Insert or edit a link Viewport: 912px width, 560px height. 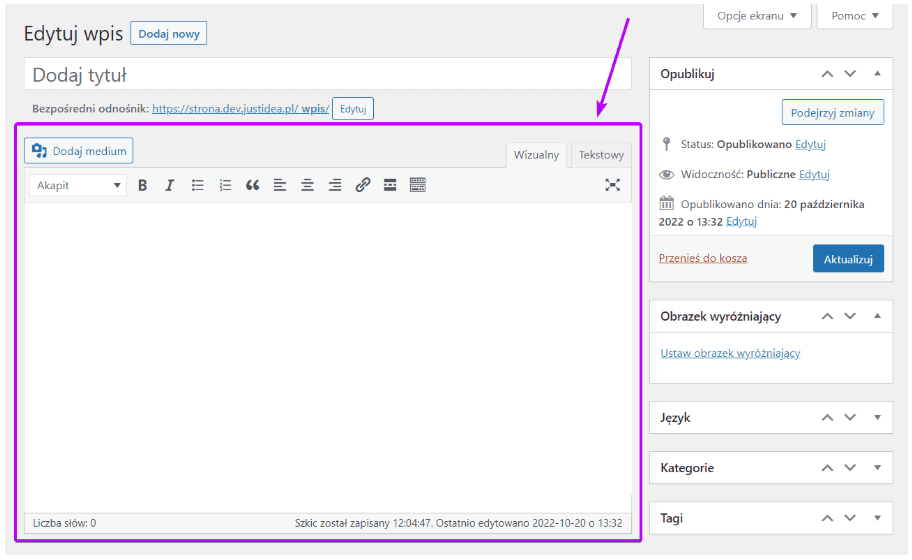coord(363,185)
